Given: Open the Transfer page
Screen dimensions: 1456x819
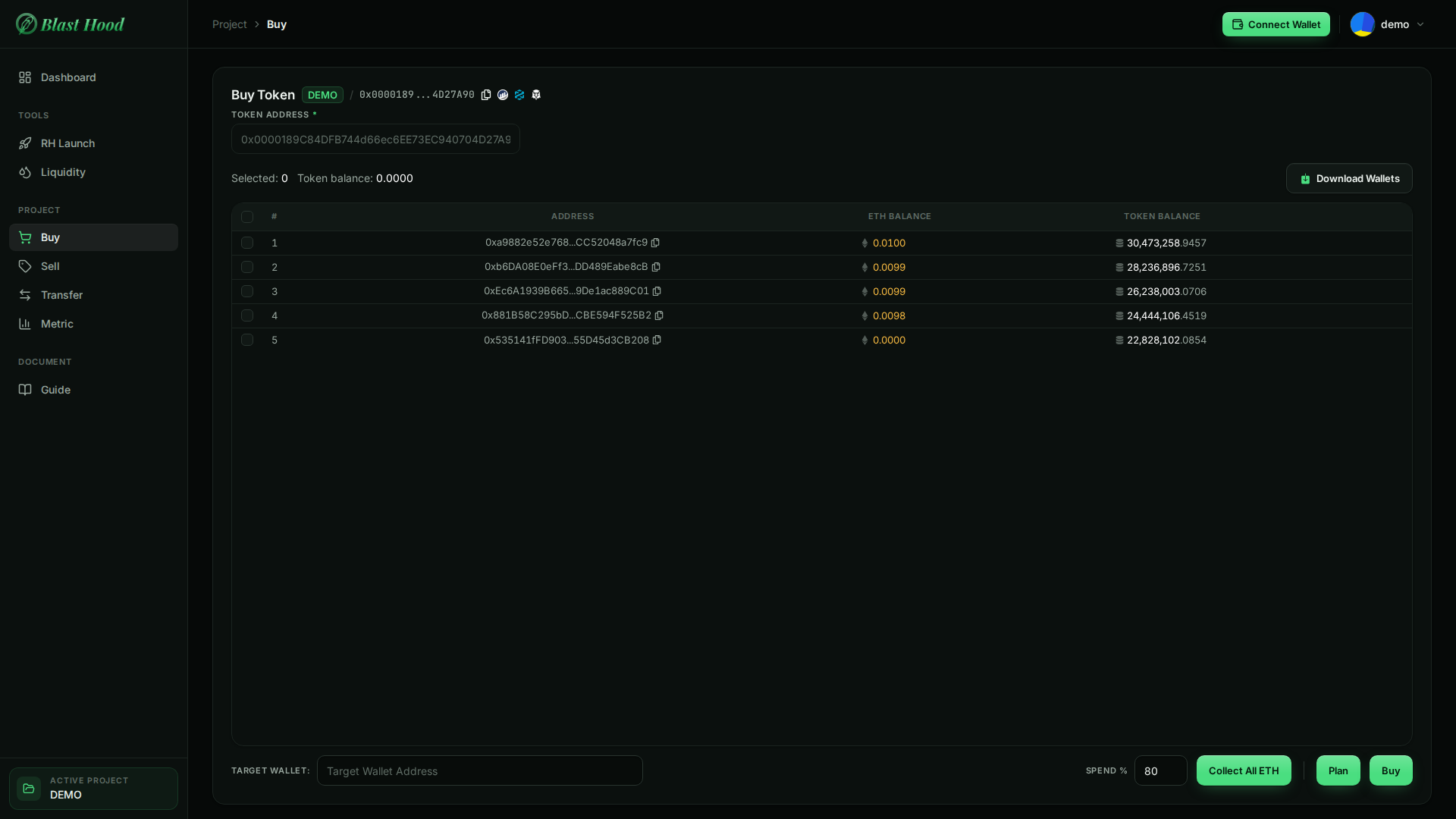Looking at the screenshot, I should coord(93,295).
